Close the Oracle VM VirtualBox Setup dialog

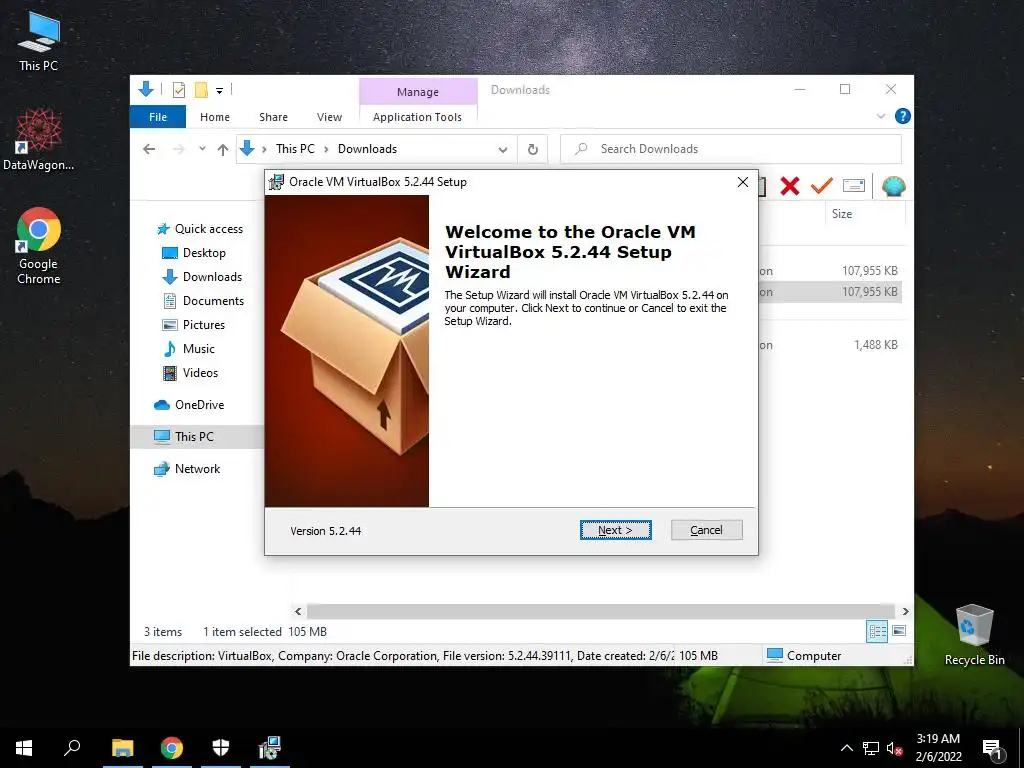743,182
